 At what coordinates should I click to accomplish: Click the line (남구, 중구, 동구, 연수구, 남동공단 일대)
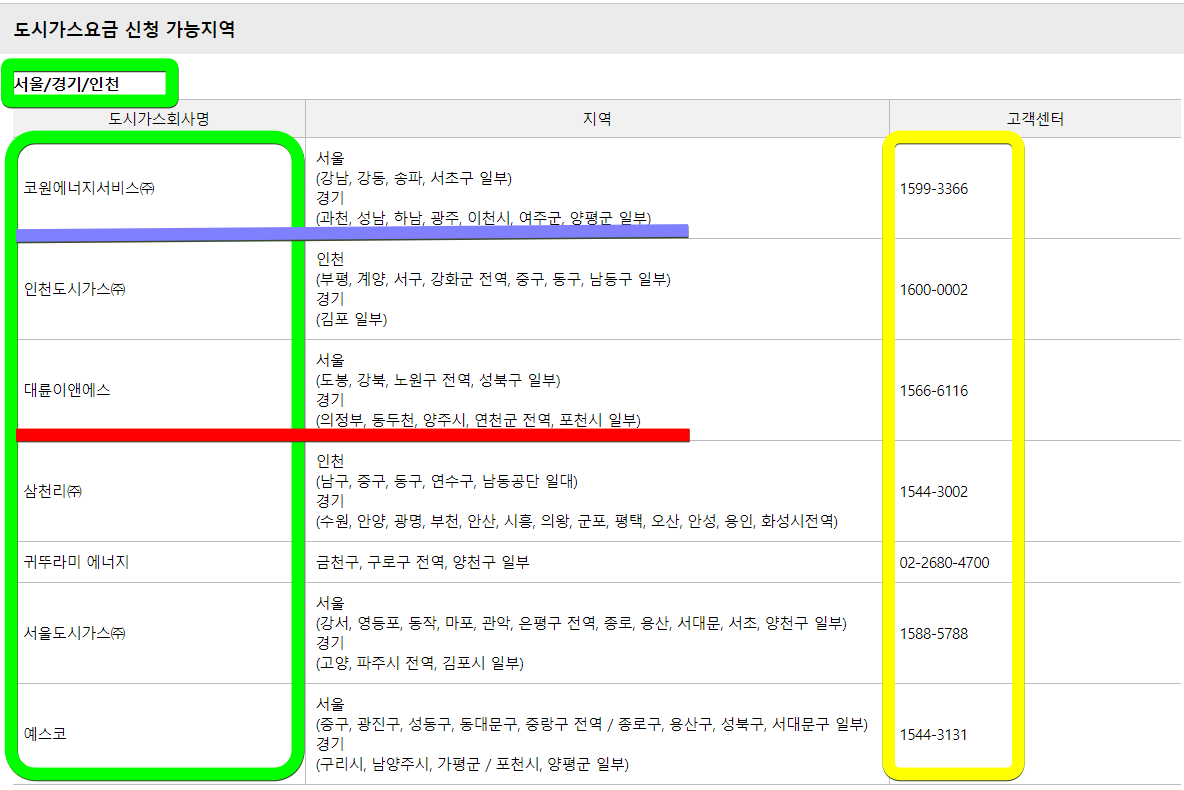446,481
